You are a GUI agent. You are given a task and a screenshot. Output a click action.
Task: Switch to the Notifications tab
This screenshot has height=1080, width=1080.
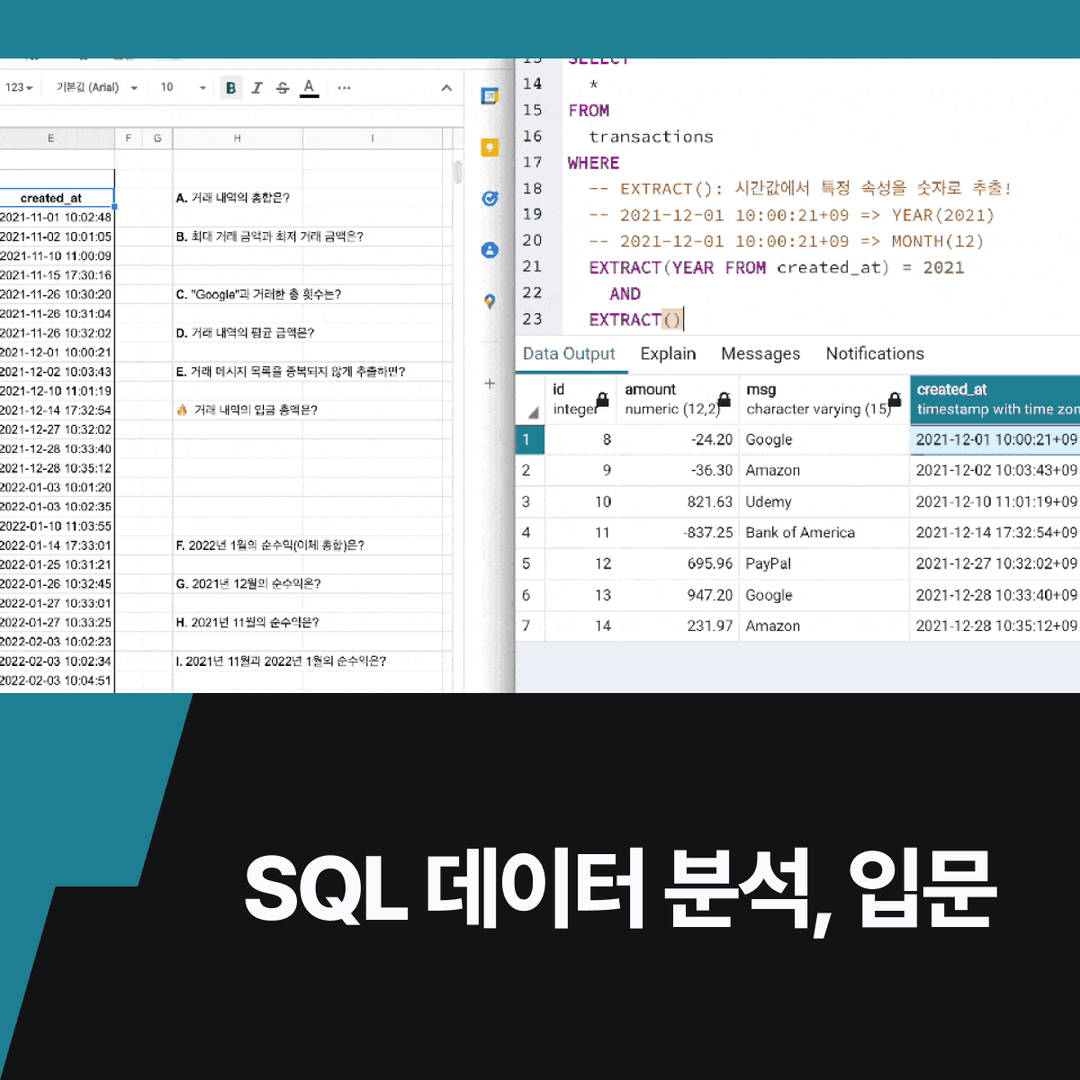875,353
